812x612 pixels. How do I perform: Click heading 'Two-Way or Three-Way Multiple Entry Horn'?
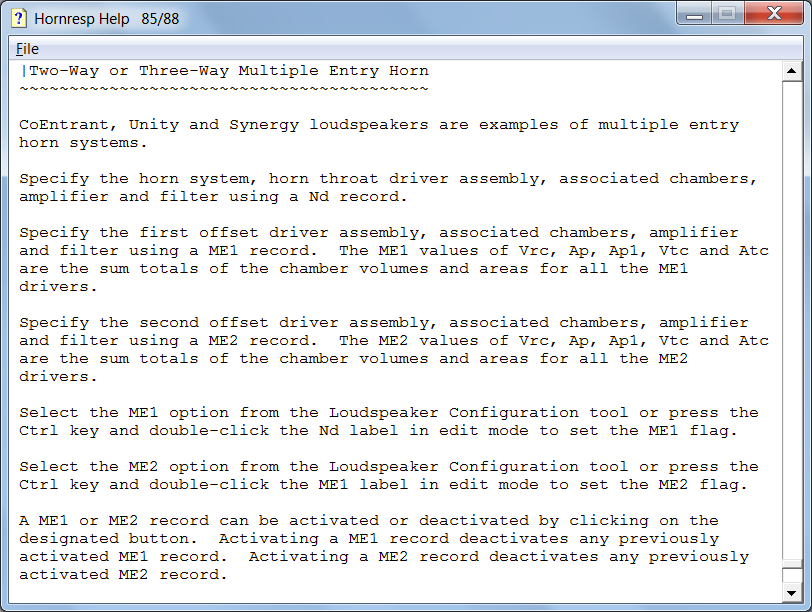[229, 70]
